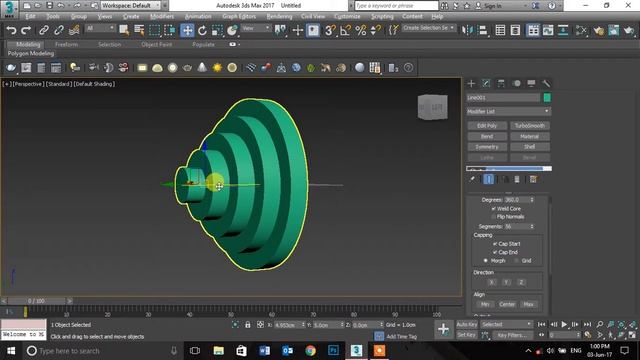Toggle the Angle Snap button
The image size is (640, 360).
click(345, 30)
